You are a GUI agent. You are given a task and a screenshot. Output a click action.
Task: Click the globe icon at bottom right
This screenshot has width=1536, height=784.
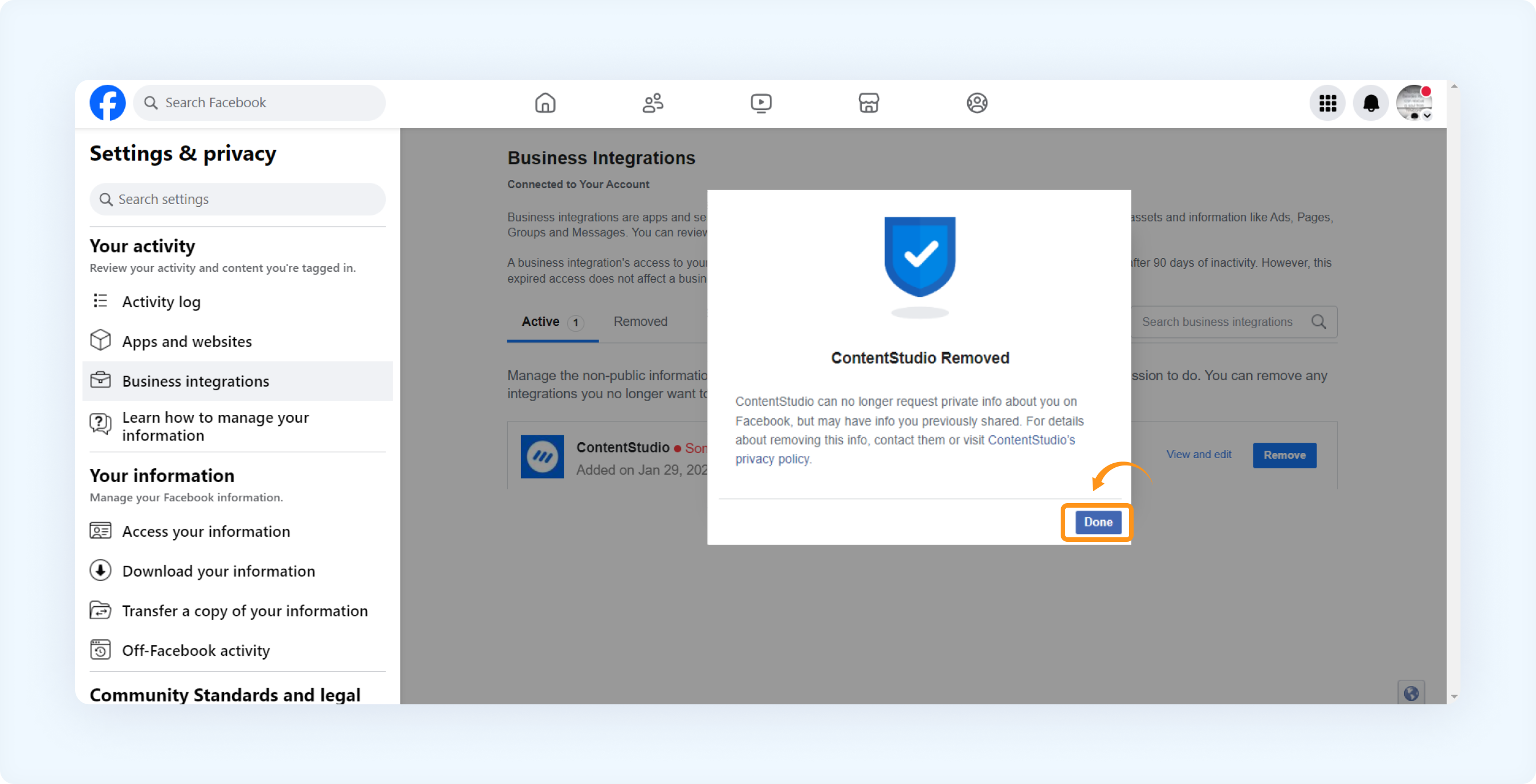[1411, 693]
